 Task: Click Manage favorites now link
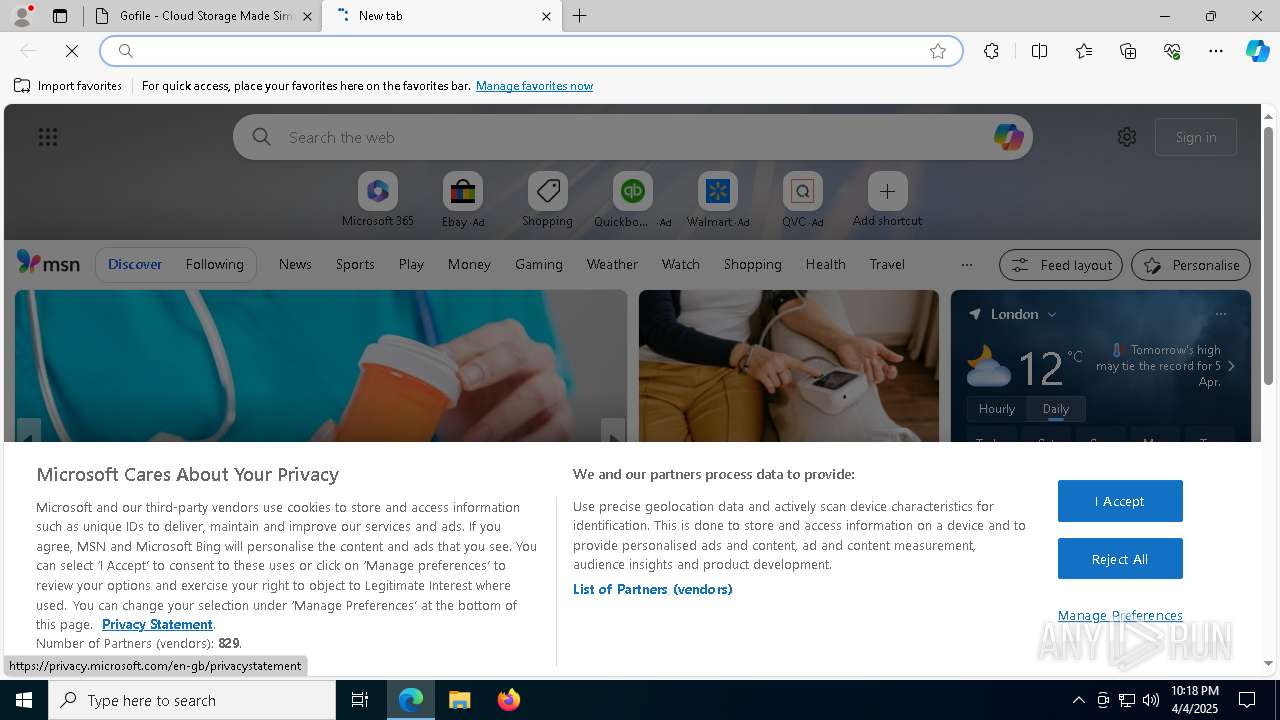tap(534, 86)
